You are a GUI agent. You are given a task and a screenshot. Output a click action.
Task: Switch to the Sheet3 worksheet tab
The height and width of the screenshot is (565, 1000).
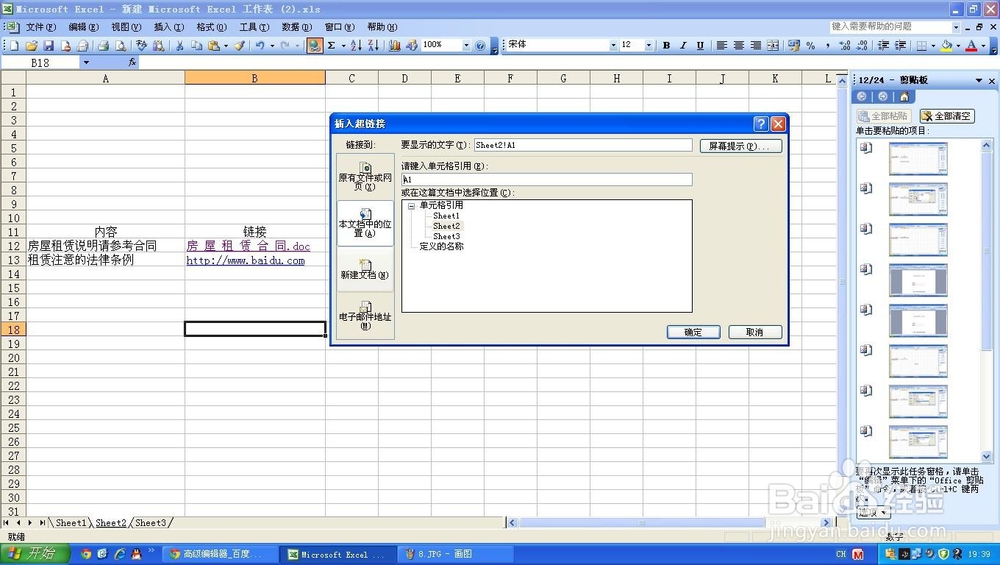coord(151,523)
